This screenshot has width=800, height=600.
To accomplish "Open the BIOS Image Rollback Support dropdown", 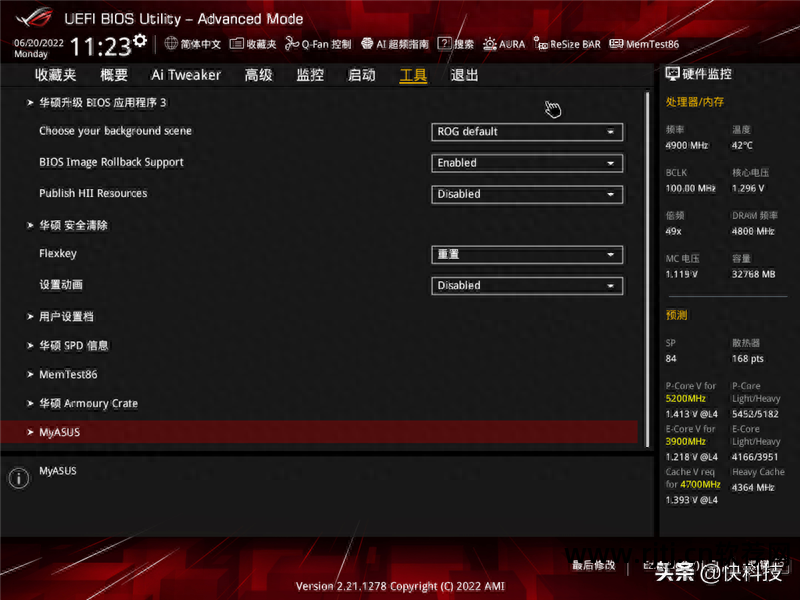I will point(527,163).
